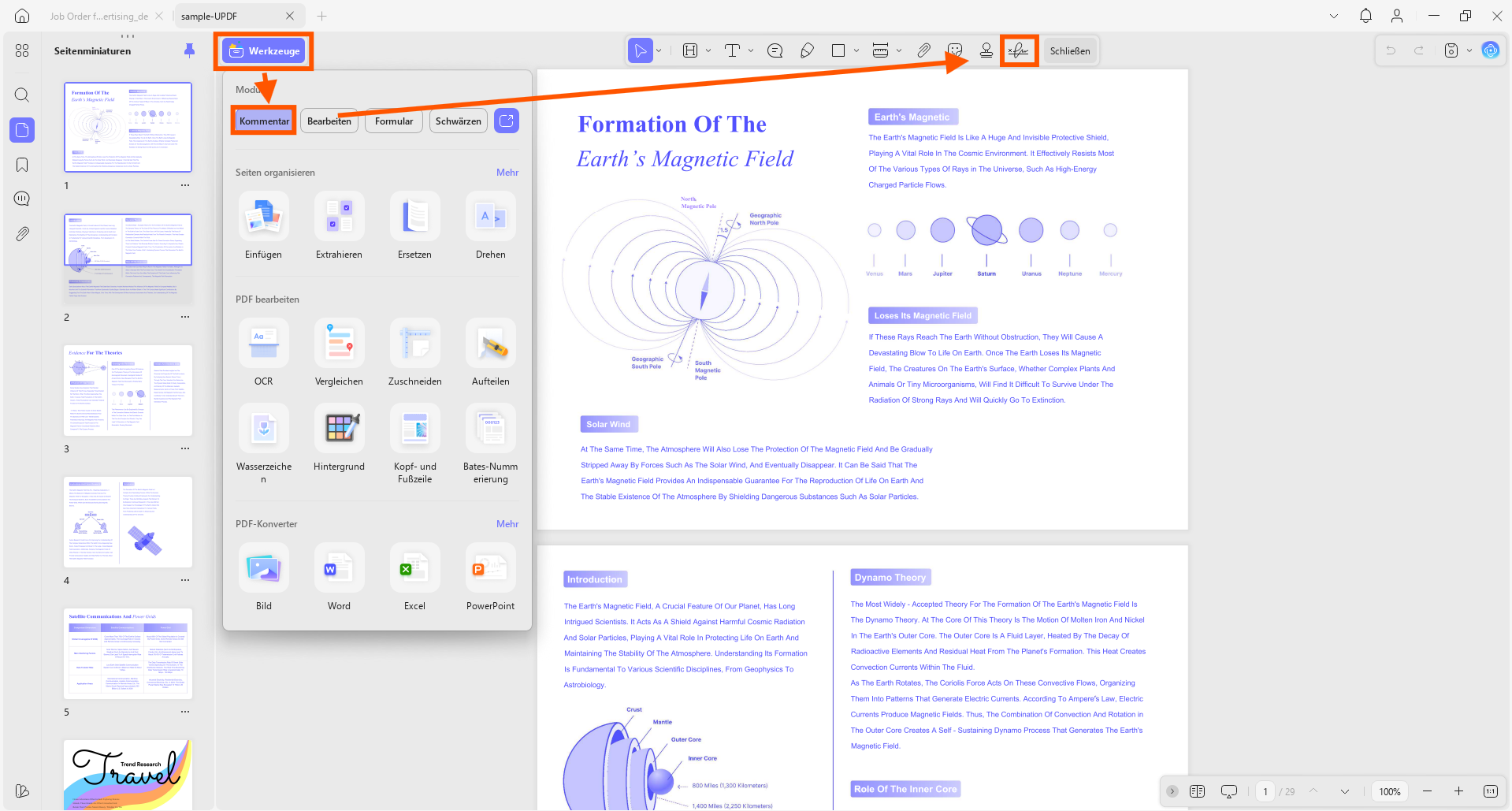Open the search panel in sidebar

(22, 95)
